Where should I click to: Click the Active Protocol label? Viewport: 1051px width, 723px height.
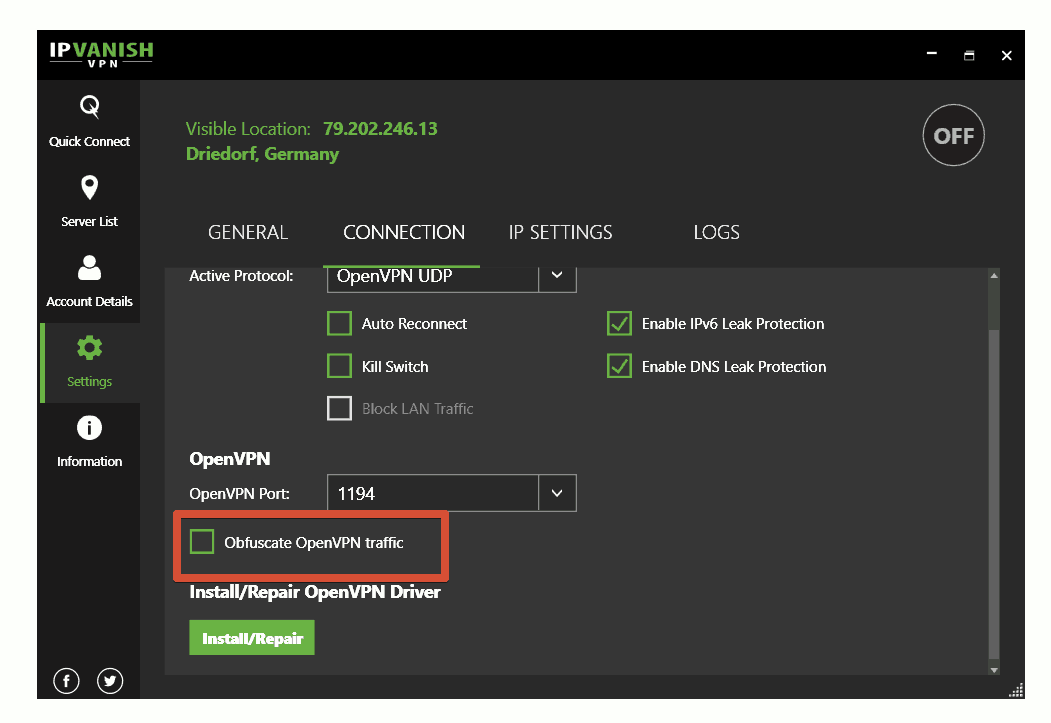pyautogui.click(x=241, y=276)
